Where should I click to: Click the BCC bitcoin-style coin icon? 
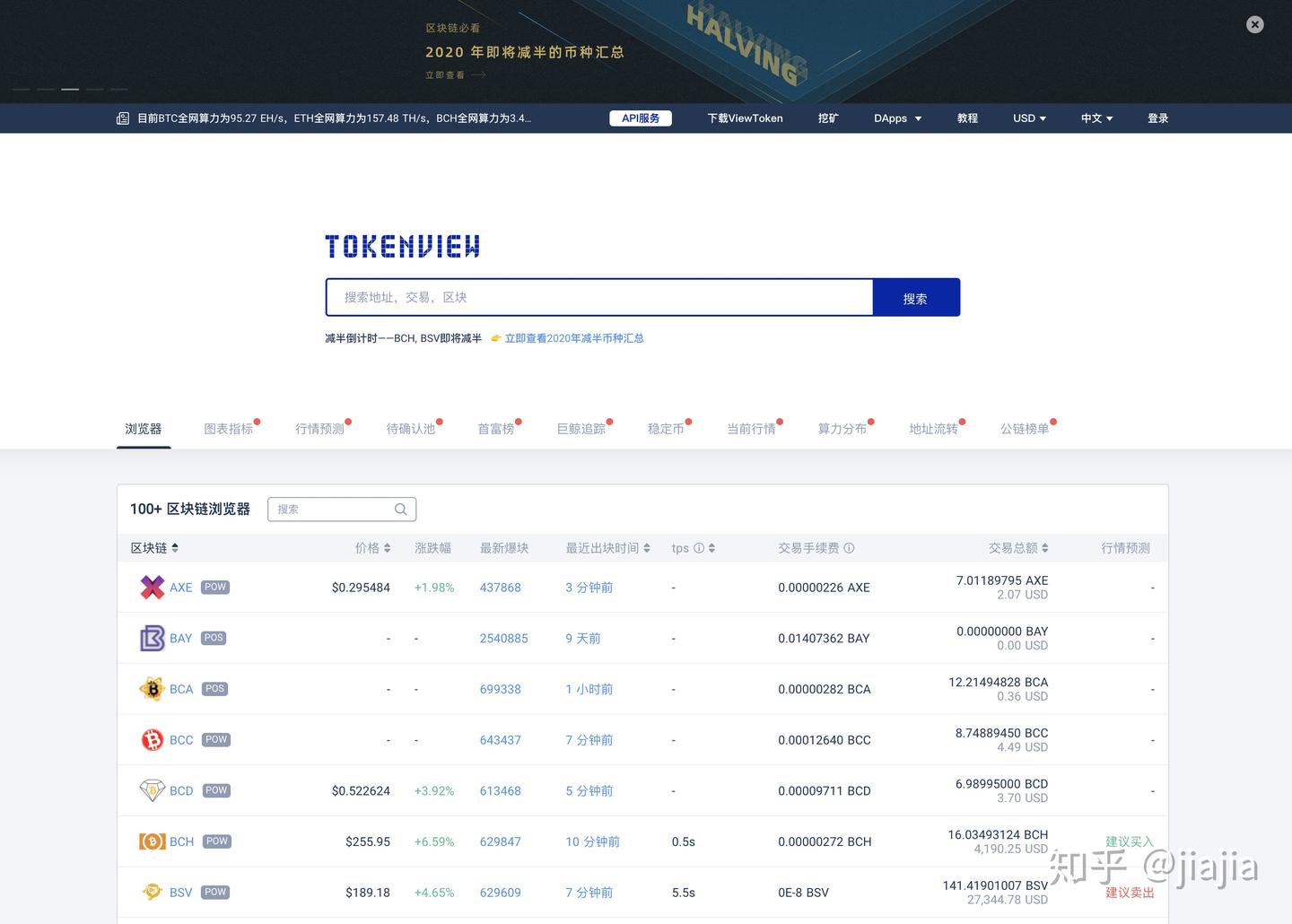[153, 739]
